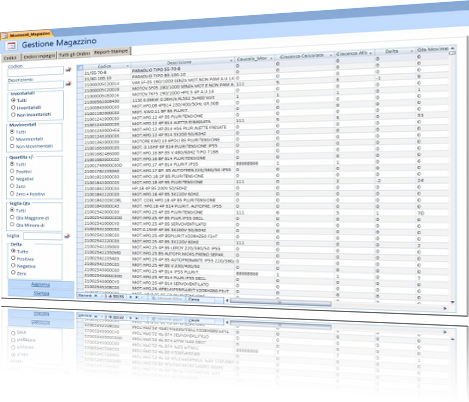Go to next record in navigator
Image resolution: width=469 pixels, height=402 pixels.
click(x=131, y=296)
